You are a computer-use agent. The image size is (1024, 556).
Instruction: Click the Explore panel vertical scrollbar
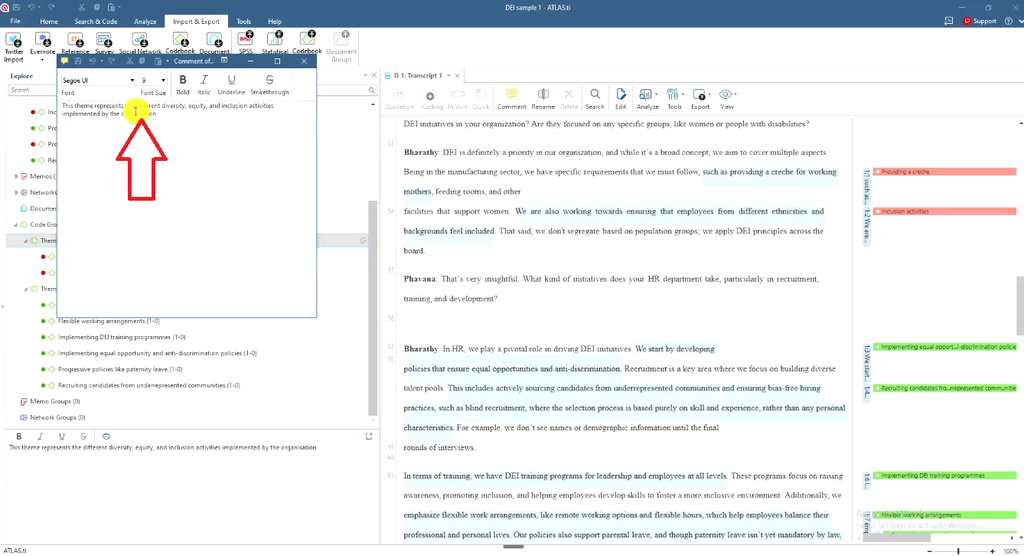(373, 307)
